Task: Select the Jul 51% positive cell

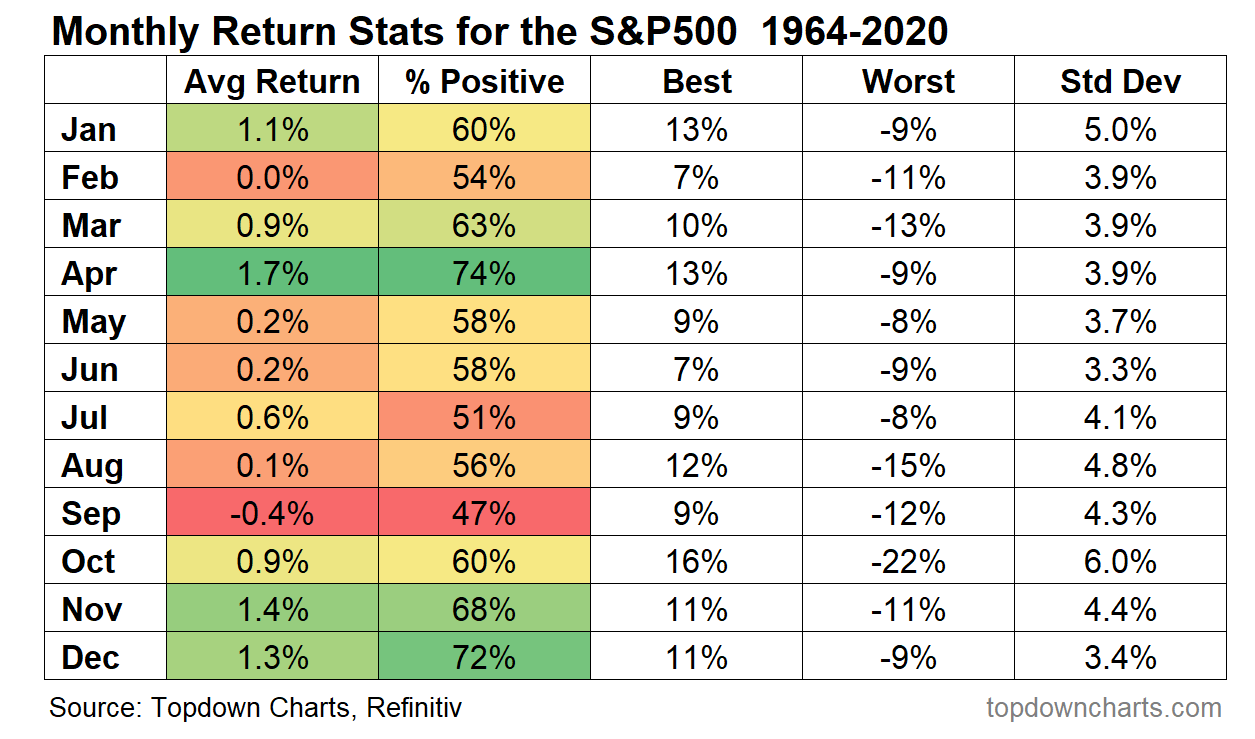Action: 485,418
